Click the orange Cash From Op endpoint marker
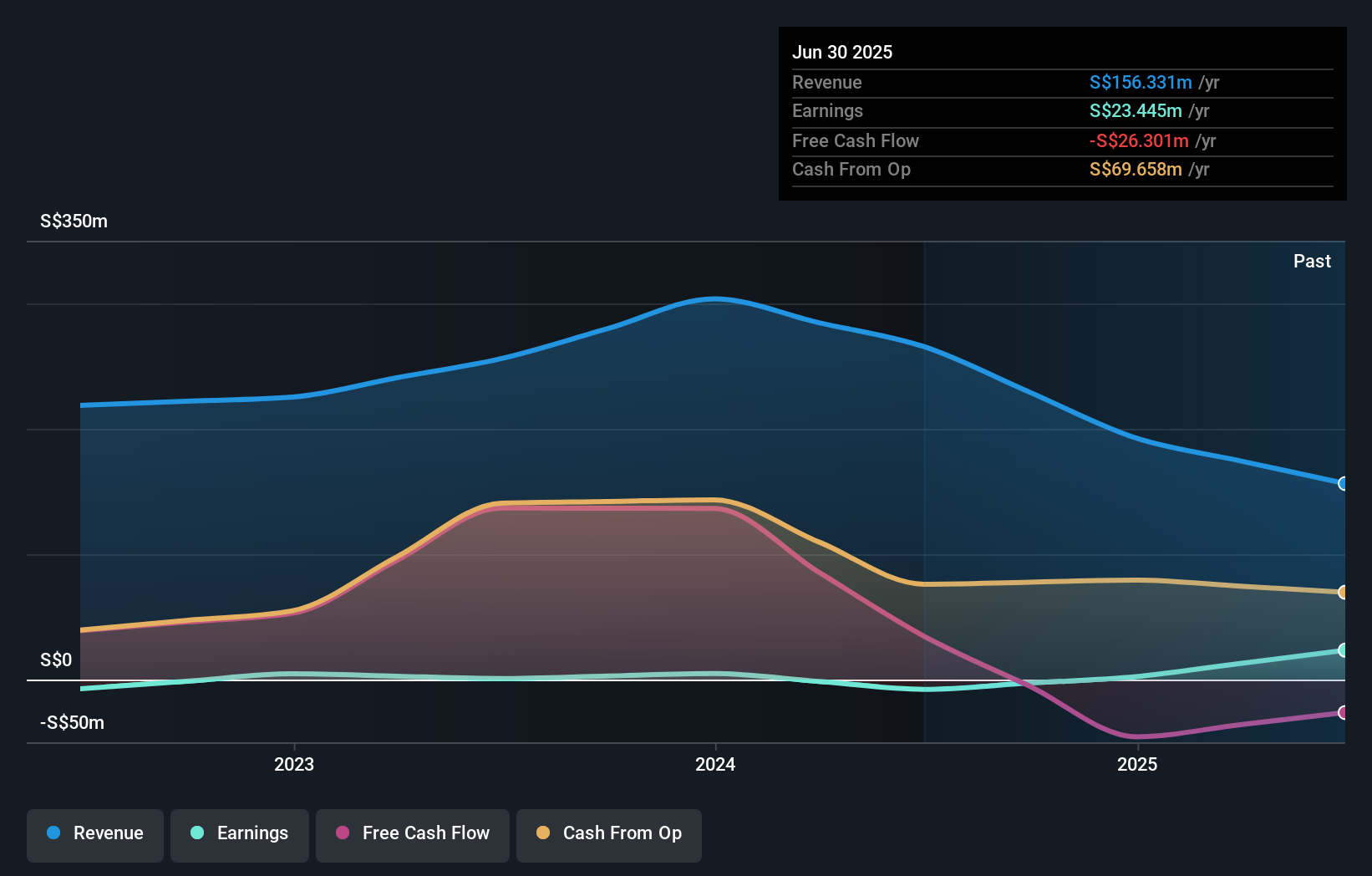 1343,592
